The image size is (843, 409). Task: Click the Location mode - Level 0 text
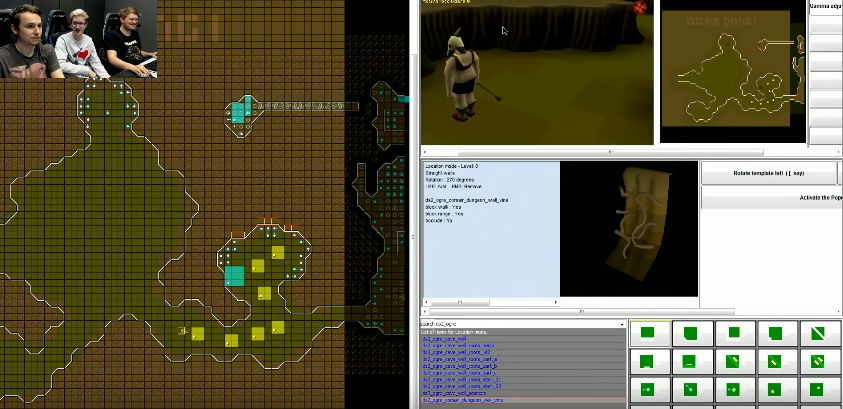click(452, 166)
